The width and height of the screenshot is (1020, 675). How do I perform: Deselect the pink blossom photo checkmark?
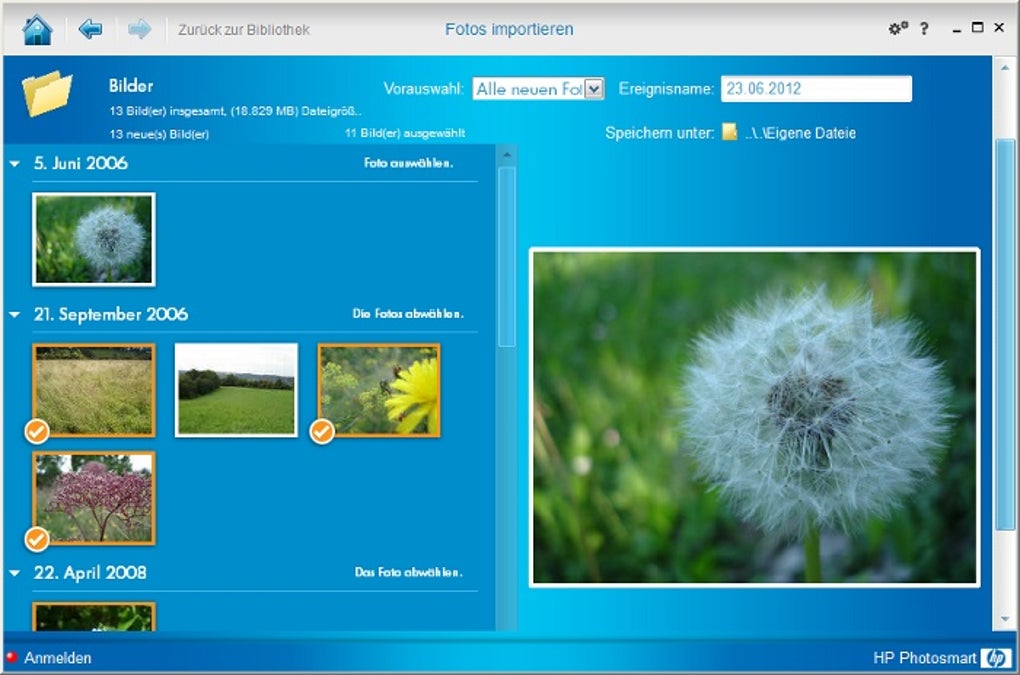click(x=36, y=541)
